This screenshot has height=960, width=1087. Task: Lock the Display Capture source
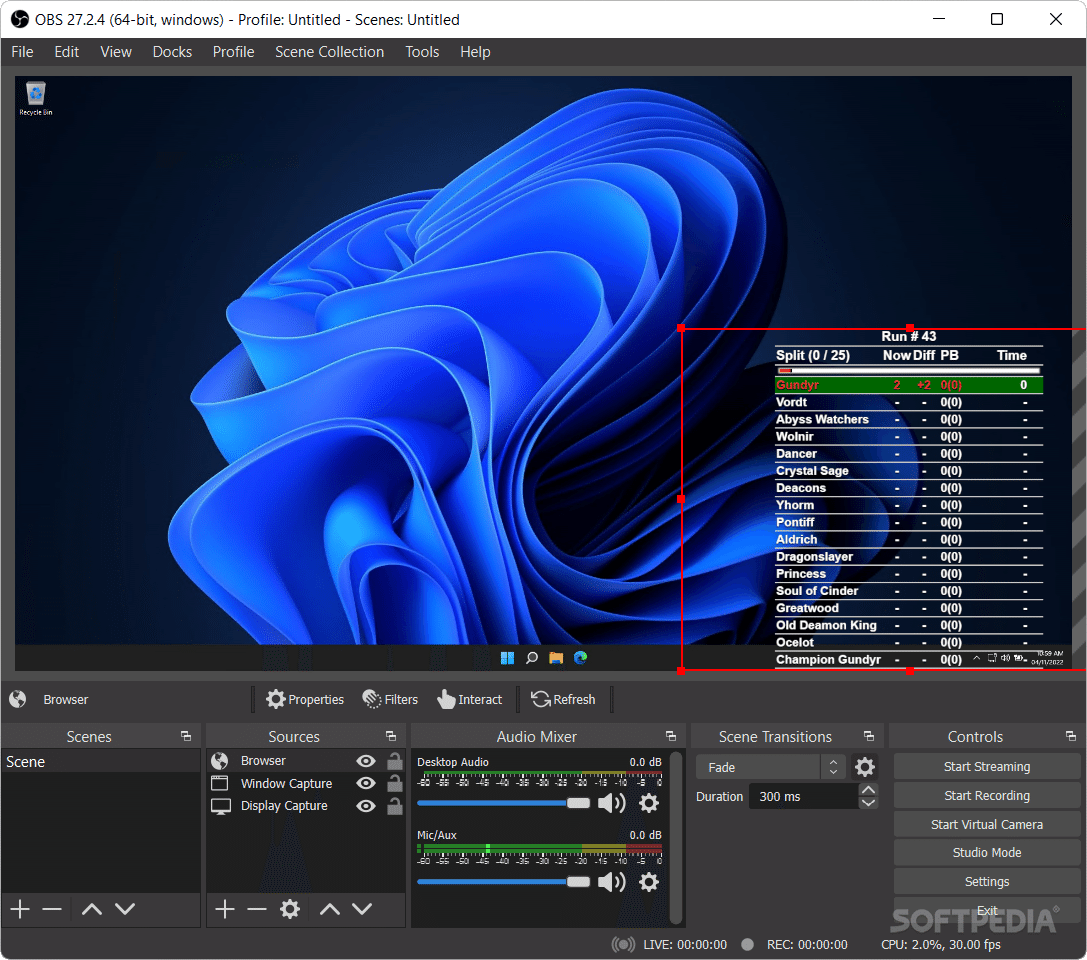394,806
